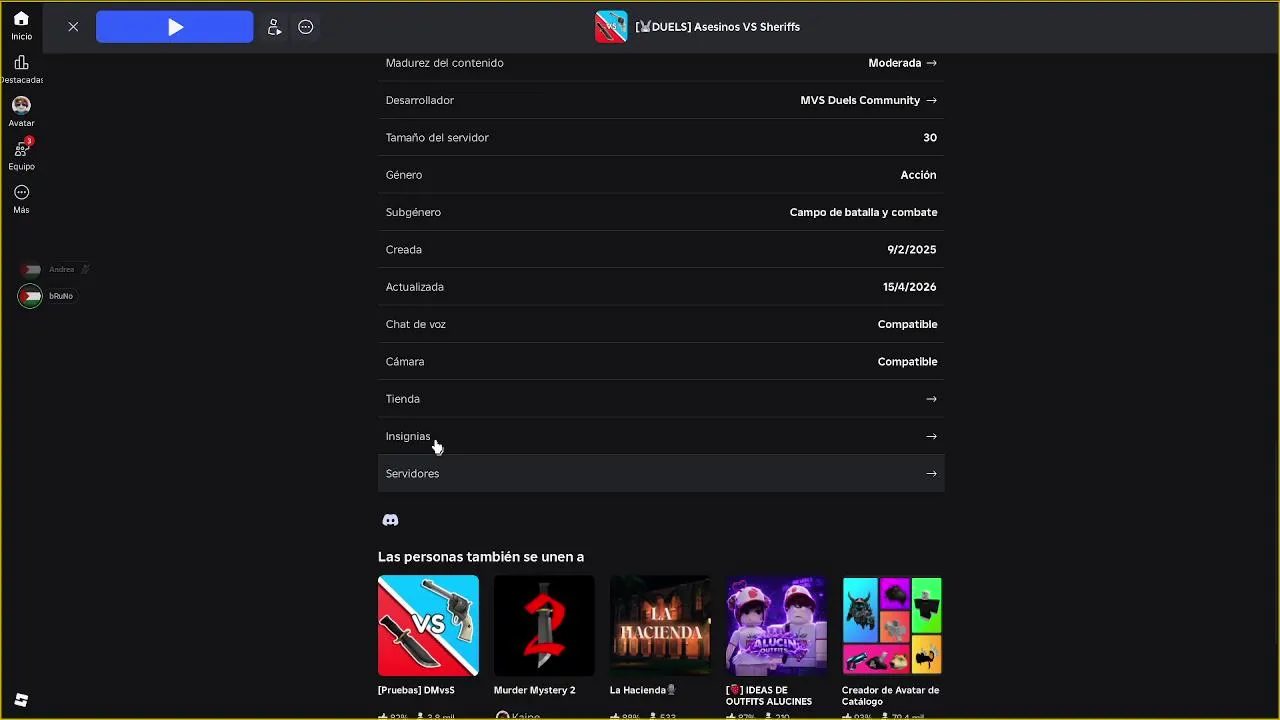
Task: Click Cámara Compatible value
Action: pos(907,362)
